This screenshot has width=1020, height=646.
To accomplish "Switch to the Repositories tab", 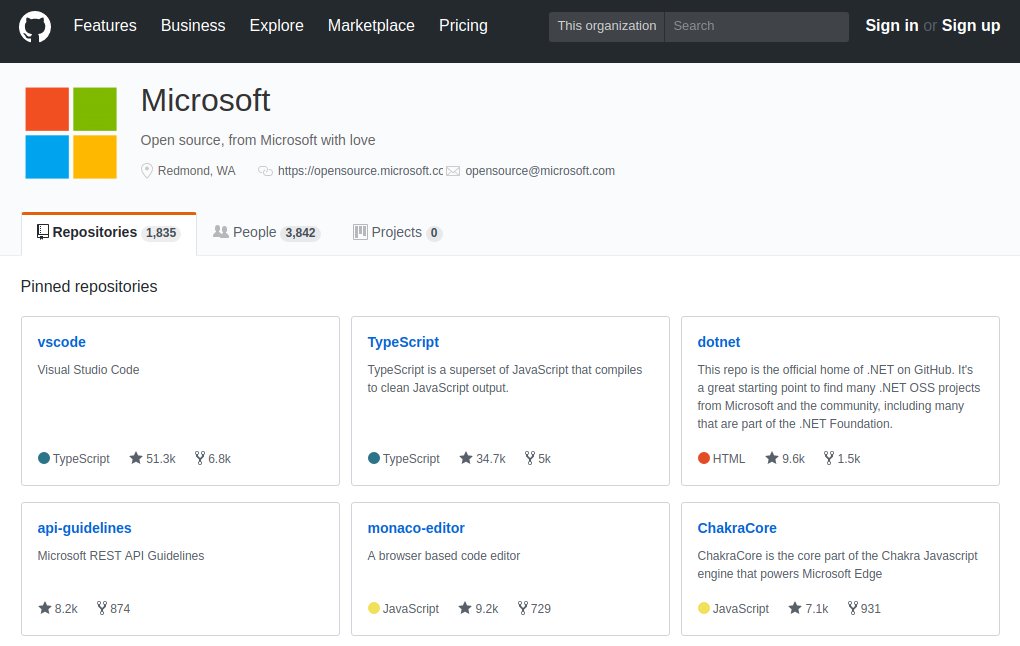I will point(109,233).
